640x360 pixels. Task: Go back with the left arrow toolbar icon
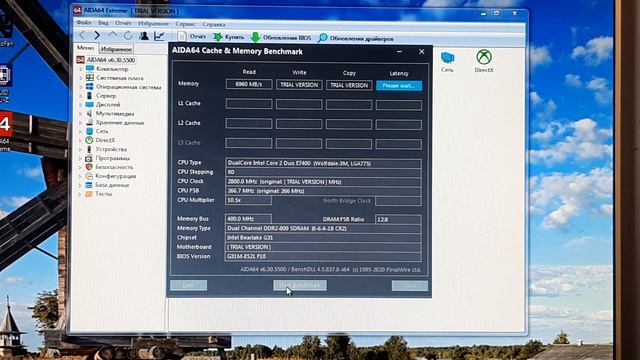82,36
